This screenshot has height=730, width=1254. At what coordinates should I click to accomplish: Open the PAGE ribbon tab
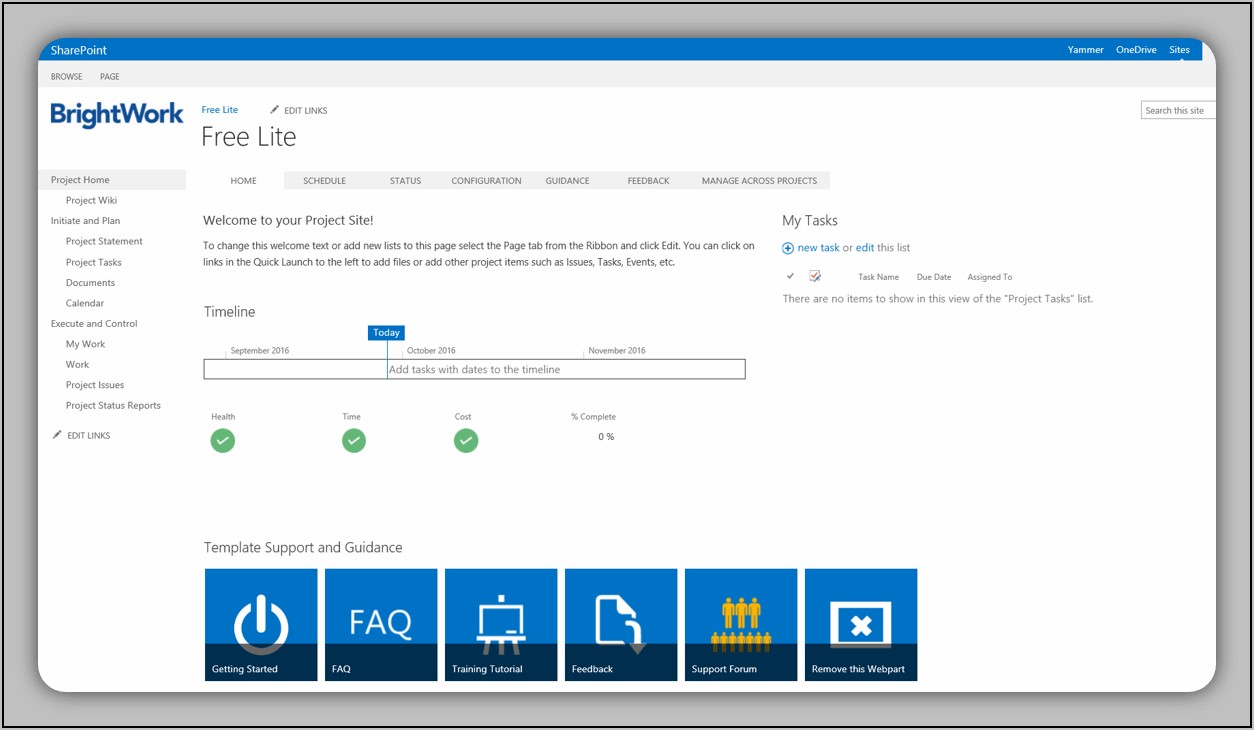pos(109,77)
